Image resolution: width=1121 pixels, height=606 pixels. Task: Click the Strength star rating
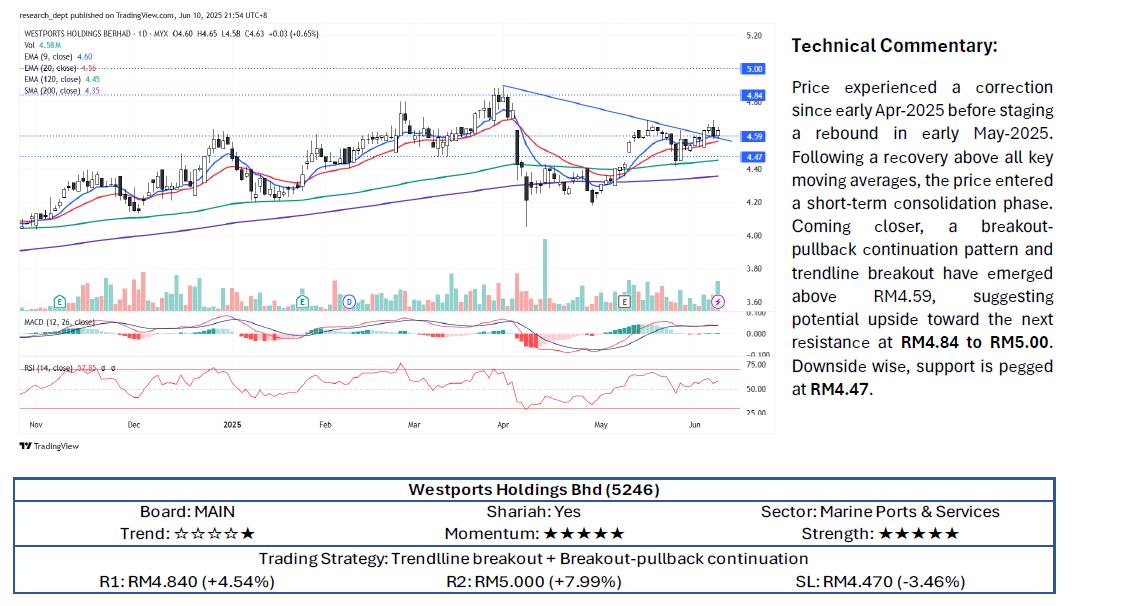click(919, 534)
